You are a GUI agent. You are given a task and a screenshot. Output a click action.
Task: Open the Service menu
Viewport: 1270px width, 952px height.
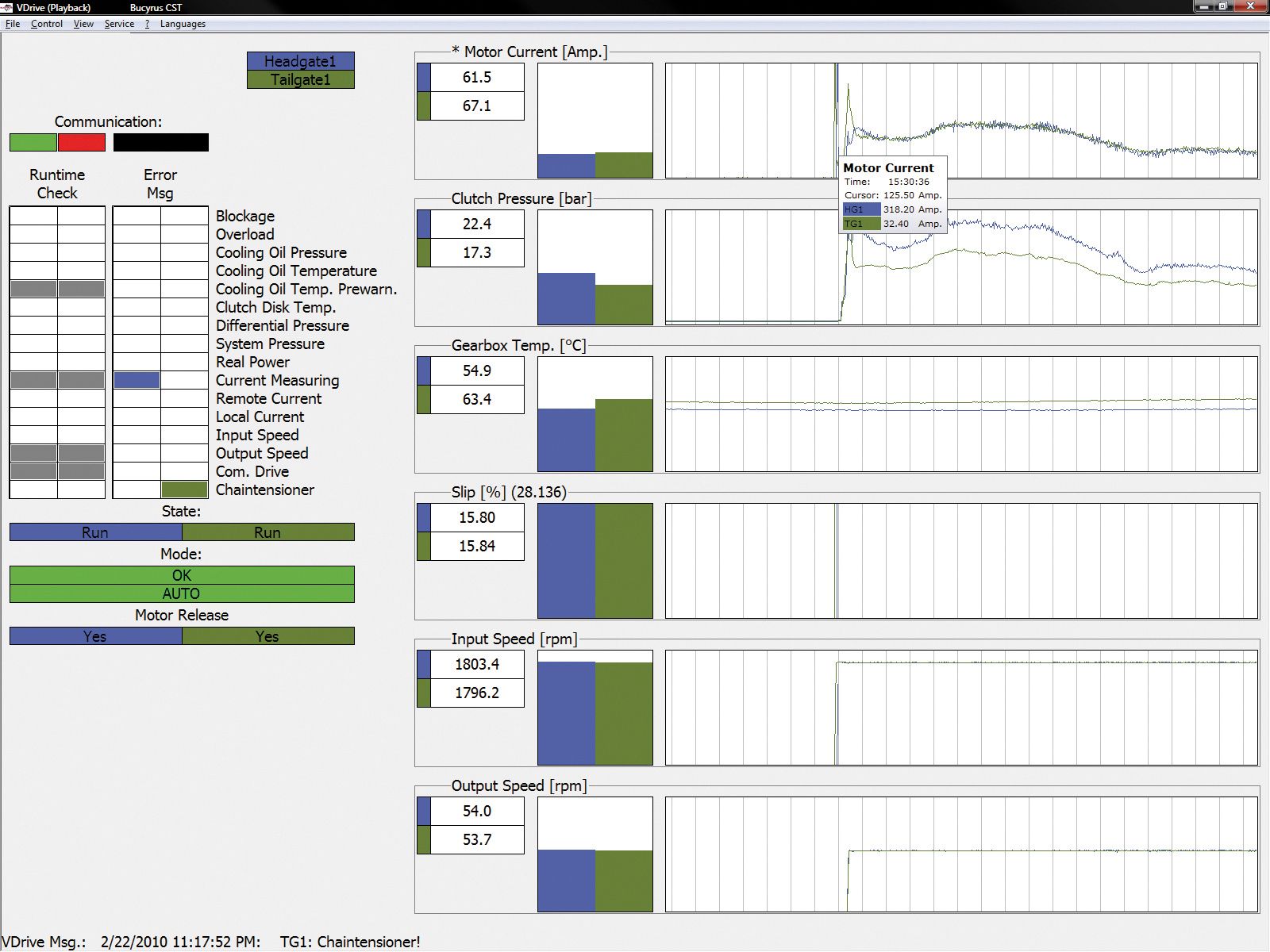click(119, 24)
